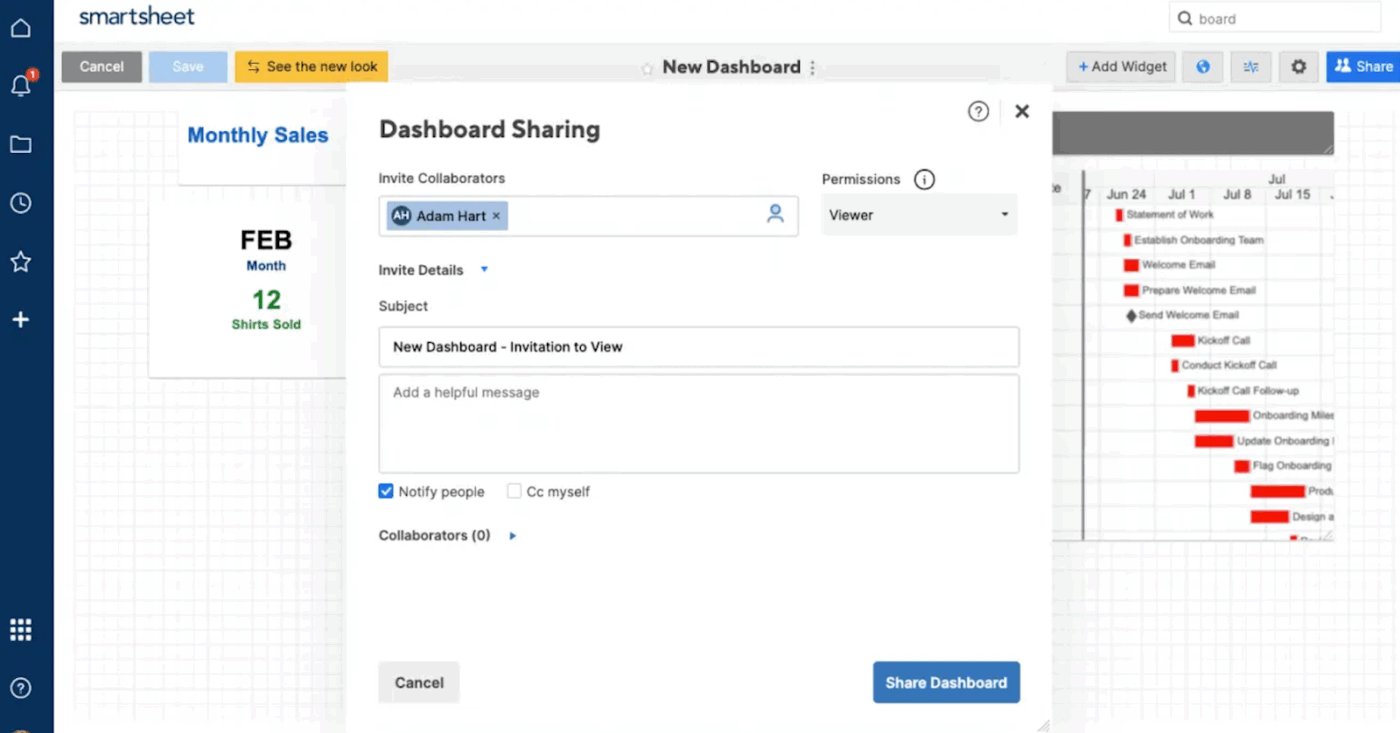Open dashboard settings with the gear icon
The width and height of the screenshot is (1400, 733).
click(x=1298, y=66)
